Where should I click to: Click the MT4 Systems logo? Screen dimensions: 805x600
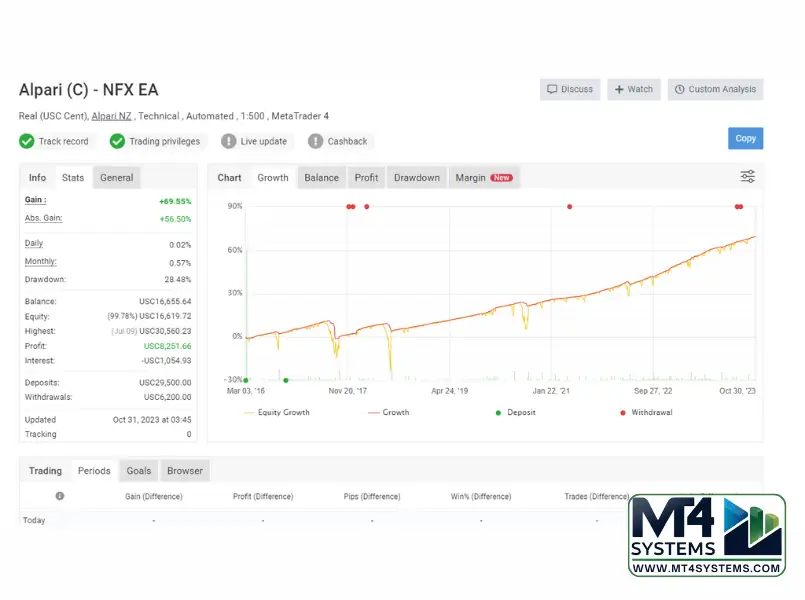[x=707, y=535]
